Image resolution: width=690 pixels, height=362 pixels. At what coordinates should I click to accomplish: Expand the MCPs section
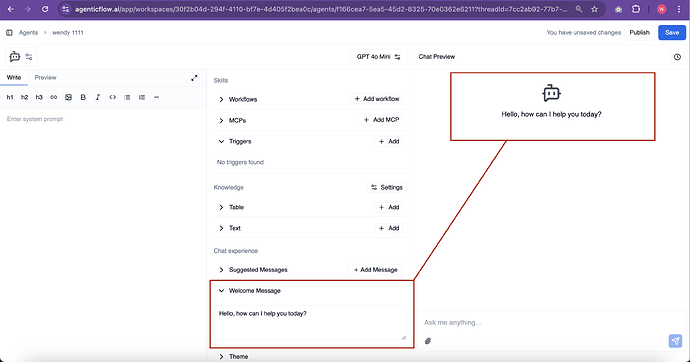[x=221, y=121]
